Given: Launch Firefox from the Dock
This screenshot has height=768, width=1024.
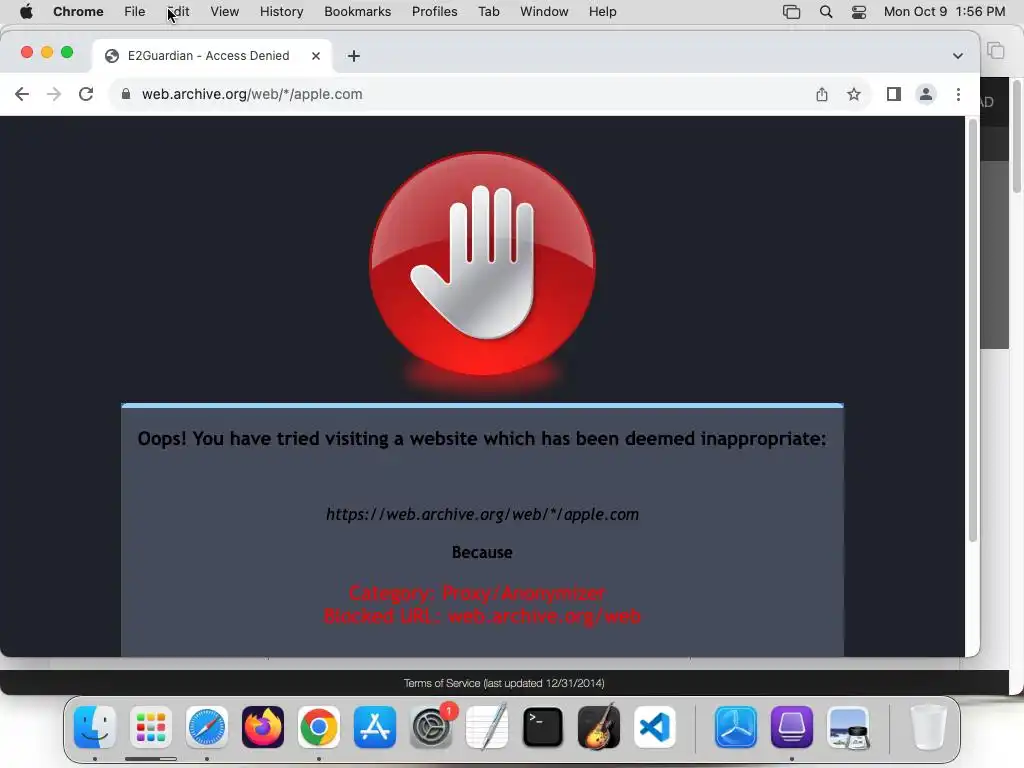Looking at the screenshot, I should pyautogui.click(x=263, y=727).
